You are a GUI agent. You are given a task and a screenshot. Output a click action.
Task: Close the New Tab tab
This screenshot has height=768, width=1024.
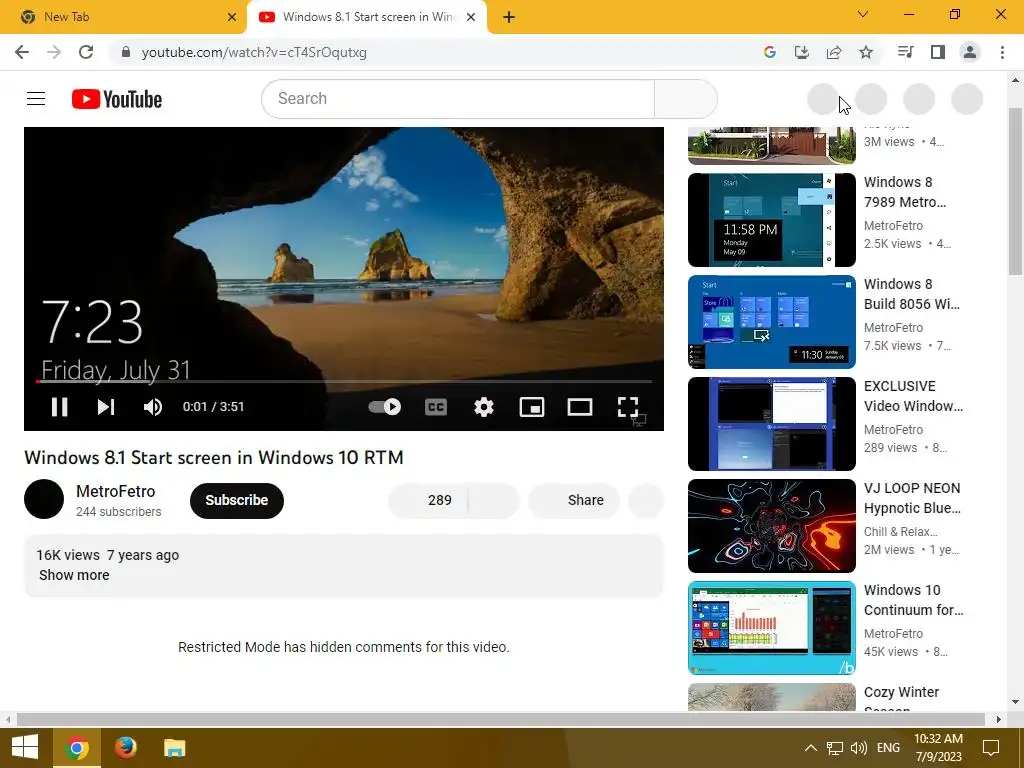[x=232, y=17]
